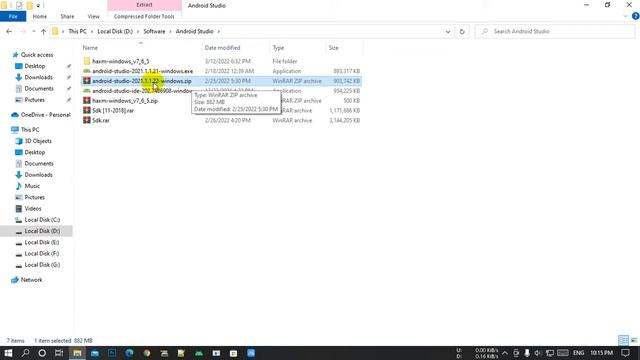Screen dimensions: 640x360
Task: Select the Compressed Folder Tools tab
Action: coord(144,16)
